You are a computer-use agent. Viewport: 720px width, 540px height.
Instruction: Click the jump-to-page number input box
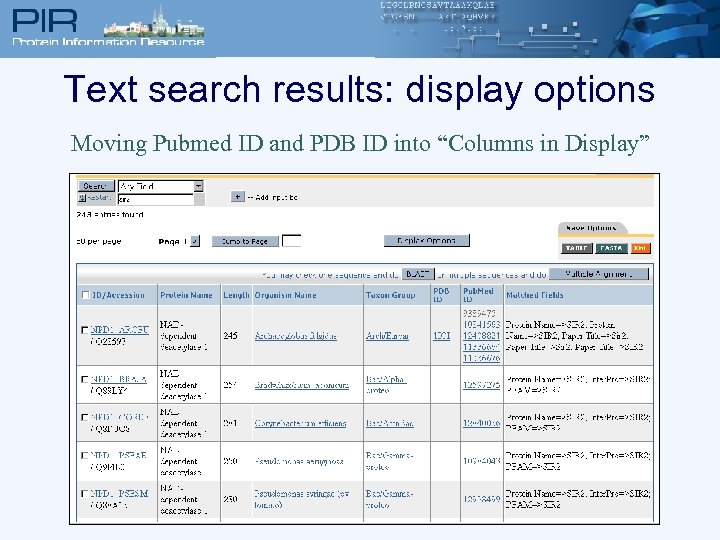[292, 241]
